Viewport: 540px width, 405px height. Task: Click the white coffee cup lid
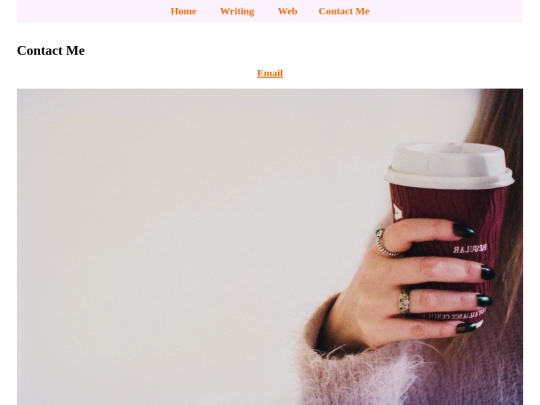click(x=449, y=166)
